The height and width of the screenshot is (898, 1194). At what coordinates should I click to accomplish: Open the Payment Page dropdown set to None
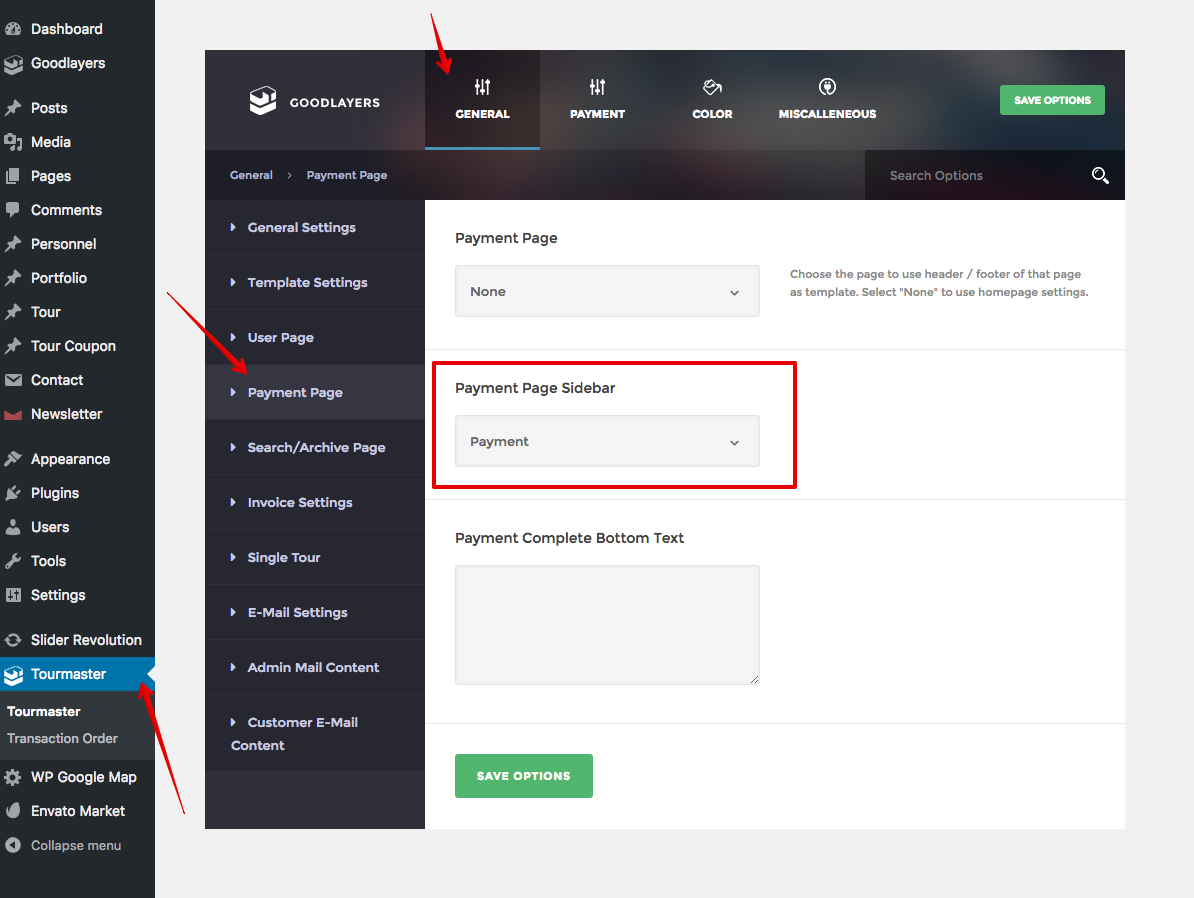point(607,292)
